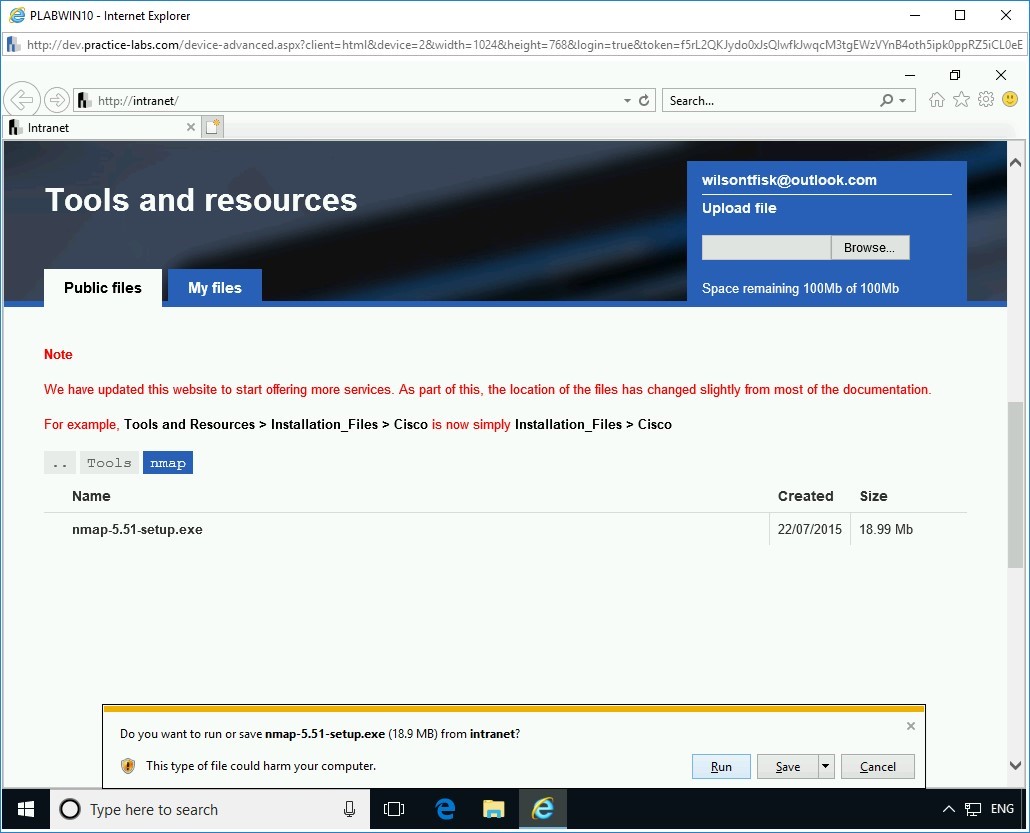The image size is (1030, 833).
Task: Click the forward navigation arrow
Action: pyautogui.click(x=57, y=99)
